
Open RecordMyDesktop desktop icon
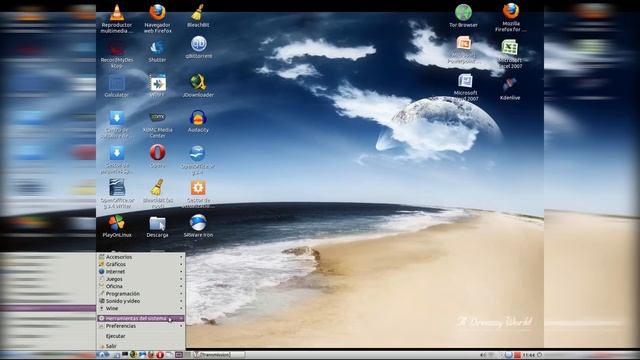[x=117, y=49]
